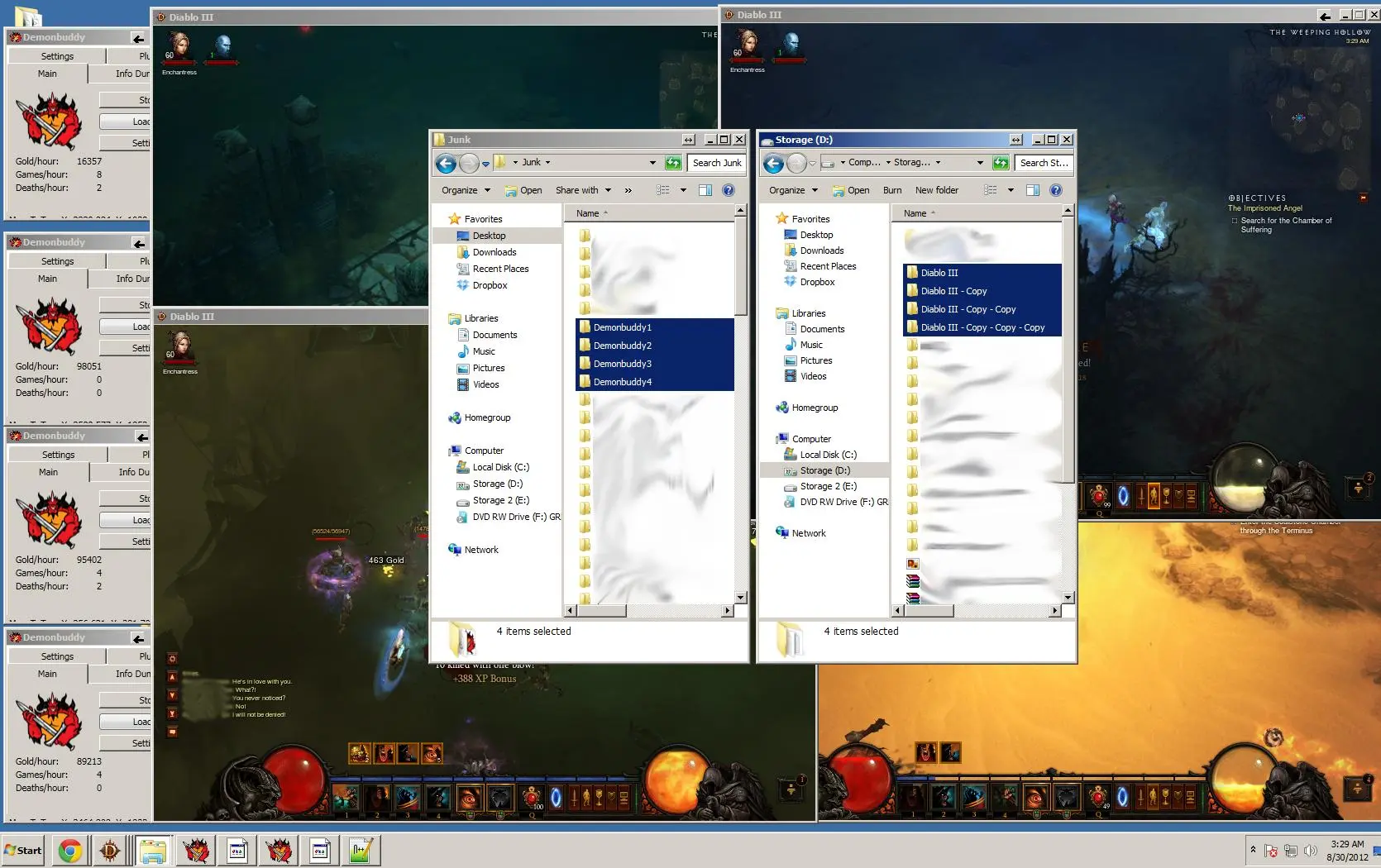Open Google Chrome from the taskbar
Screen dimensions: 1381x868
click(x=70, y=850)
